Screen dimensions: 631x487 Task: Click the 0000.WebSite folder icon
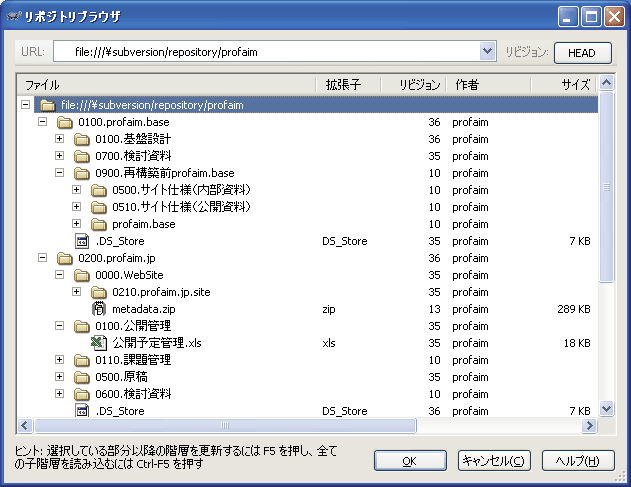(x=82, y=275)
